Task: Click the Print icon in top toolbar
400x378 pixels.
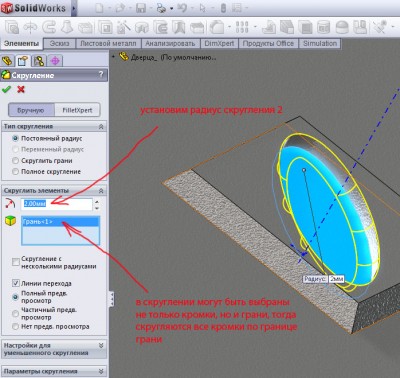Action: pos(161,8)
